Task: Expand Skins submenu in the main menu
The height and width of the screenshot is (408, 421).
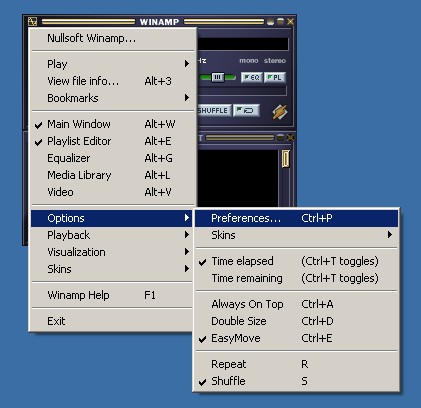Action: click(x=112, y=269)
